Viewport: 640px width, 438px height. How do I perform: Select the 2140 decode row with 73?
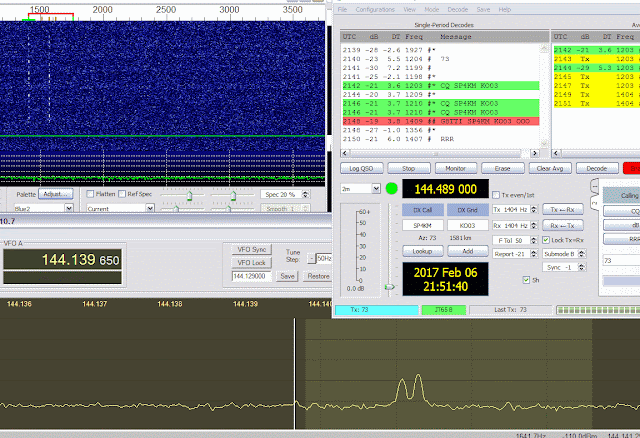[441, 59]
